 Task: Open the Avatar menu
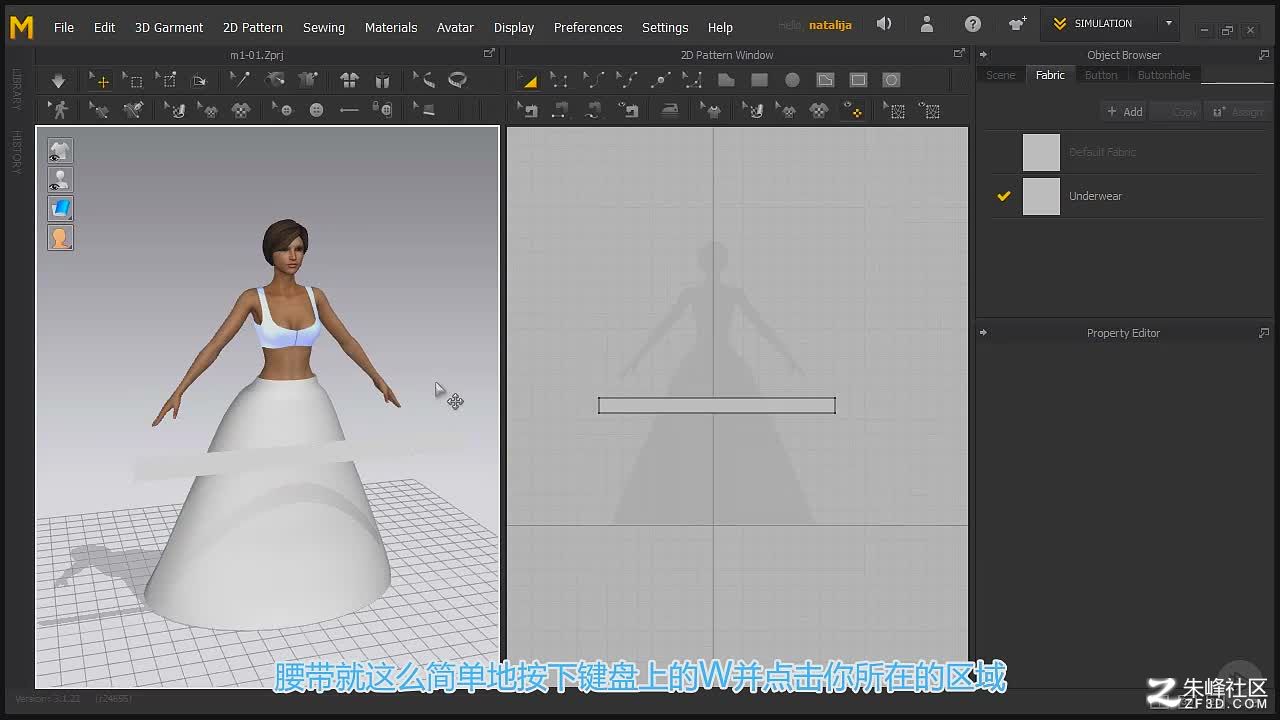pyautogui.click(x=455, y=27)
